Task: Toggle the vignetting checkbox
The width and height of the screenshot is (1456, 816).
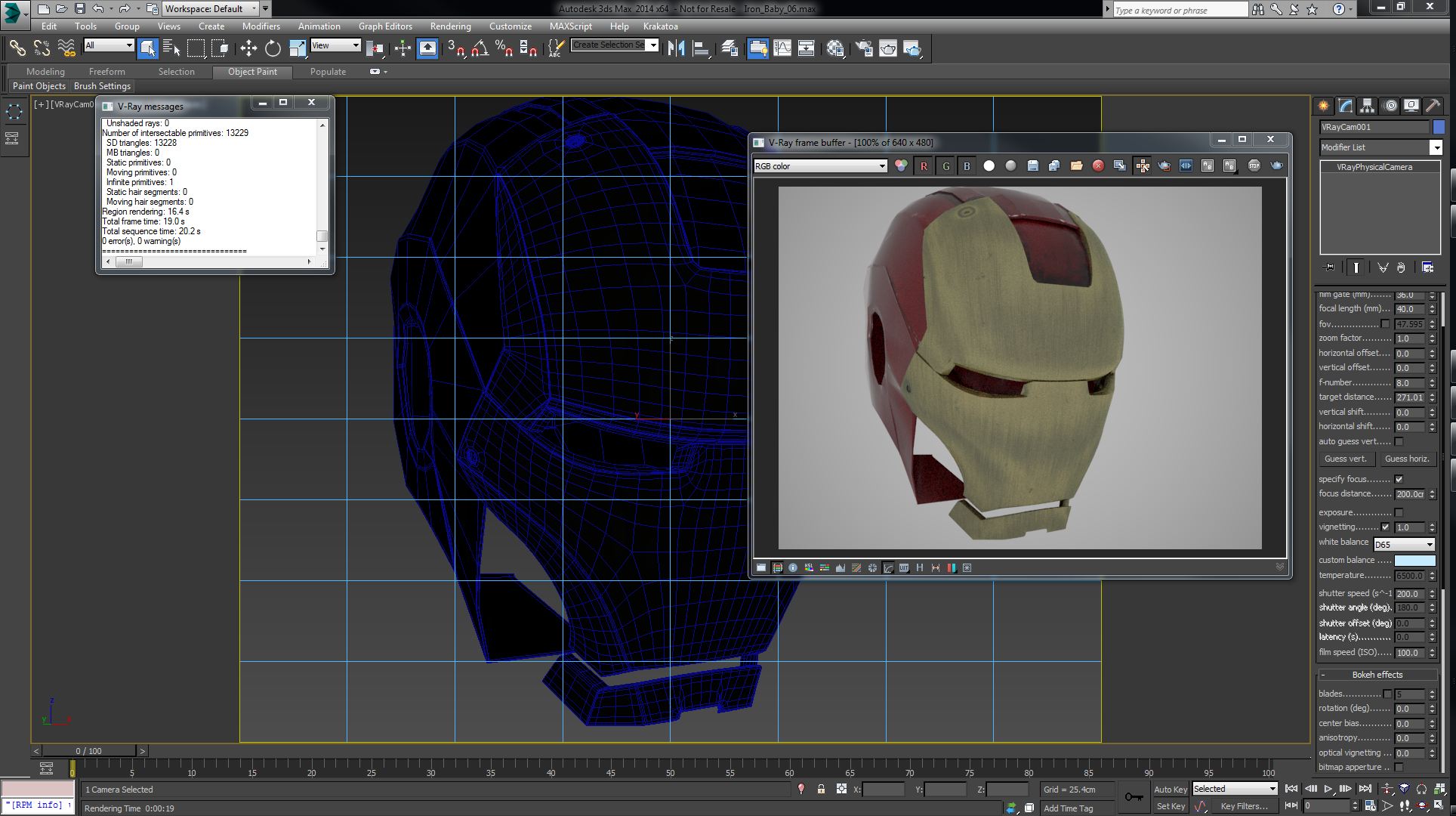Action: 1385,527
